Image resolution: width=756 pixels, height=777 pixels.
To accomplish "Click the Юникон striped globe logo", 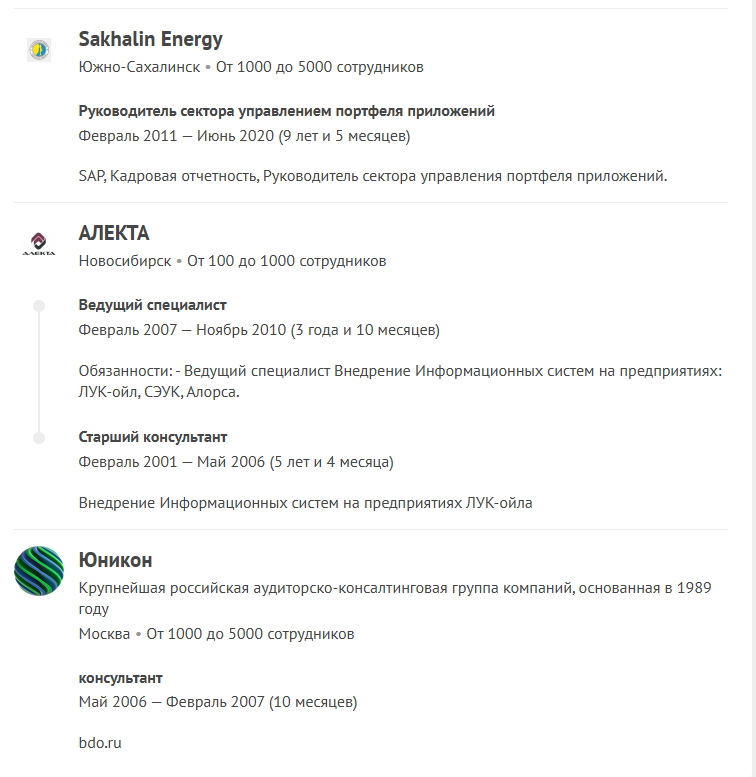I will [39, 571].
